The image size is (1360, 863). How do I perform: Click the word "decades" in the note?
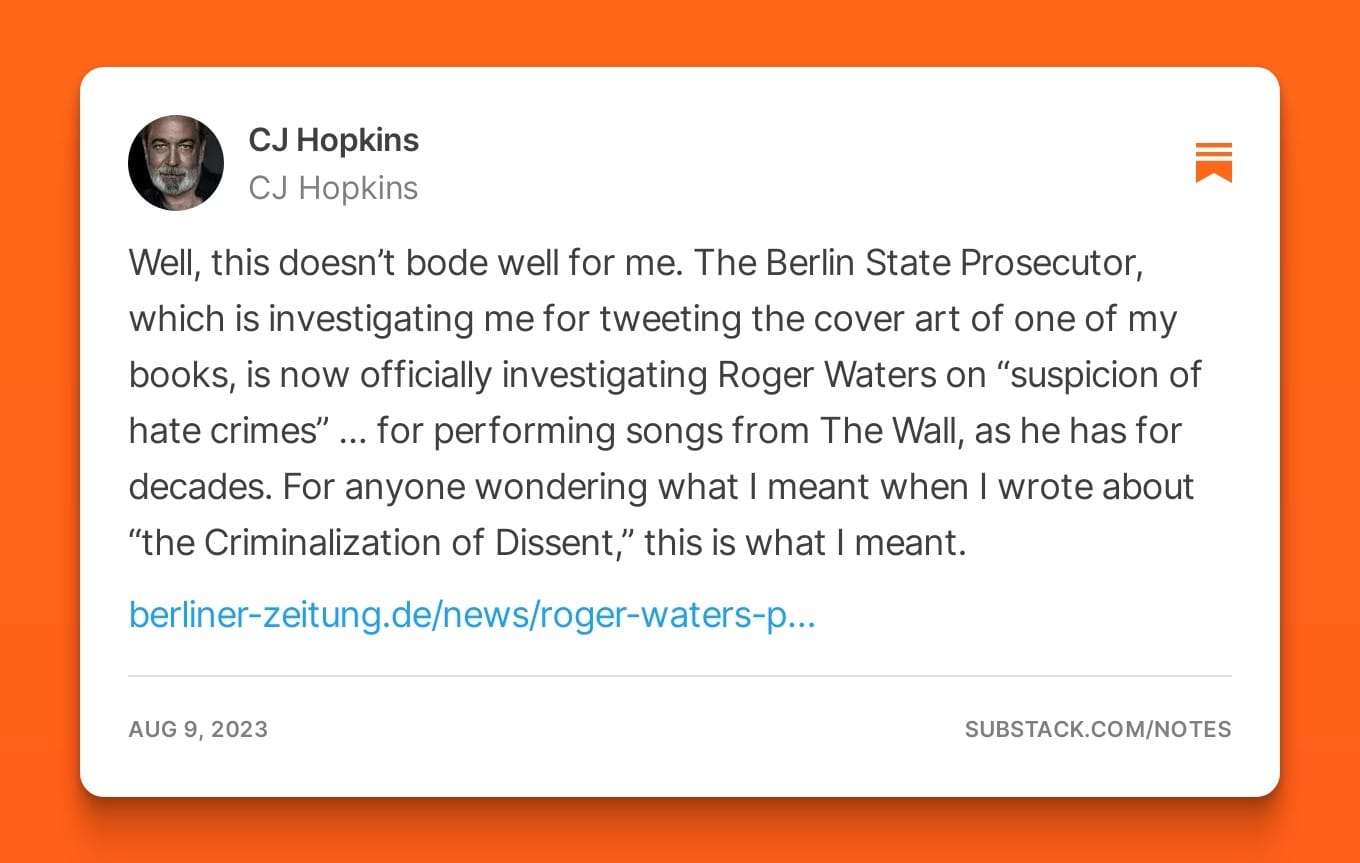tap(200, 487)
